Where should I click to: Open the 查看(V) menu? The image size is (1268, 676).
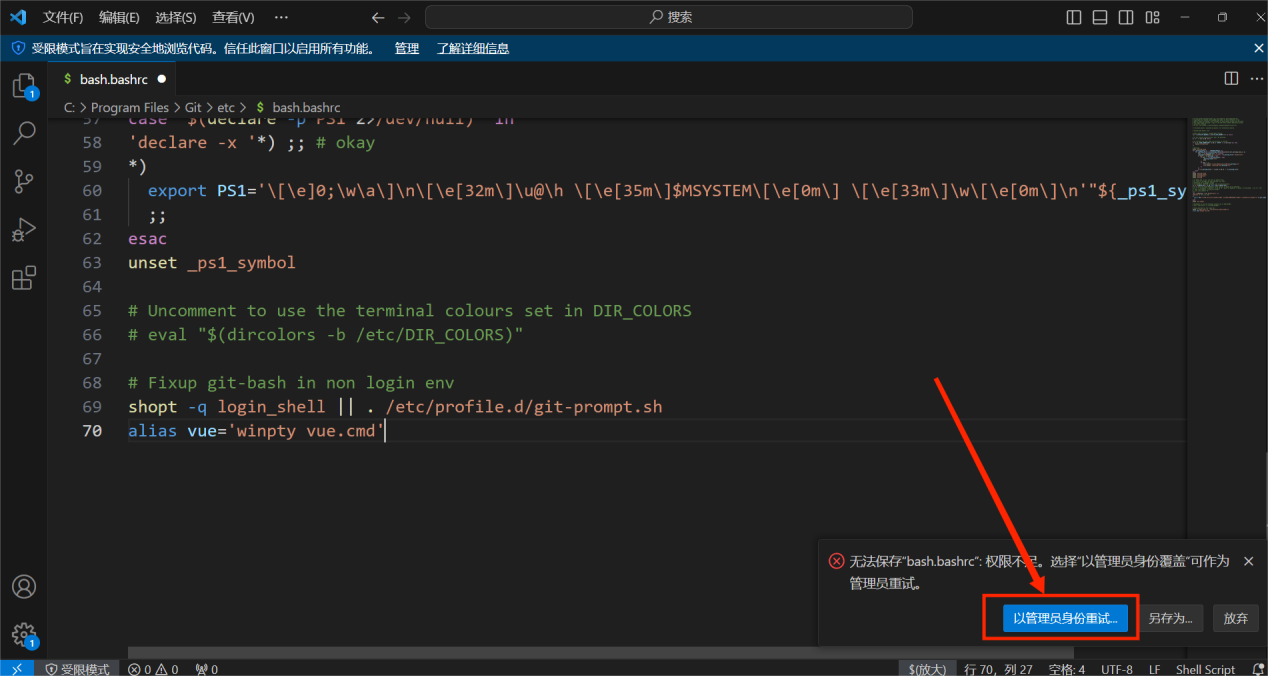coord(233,17)
